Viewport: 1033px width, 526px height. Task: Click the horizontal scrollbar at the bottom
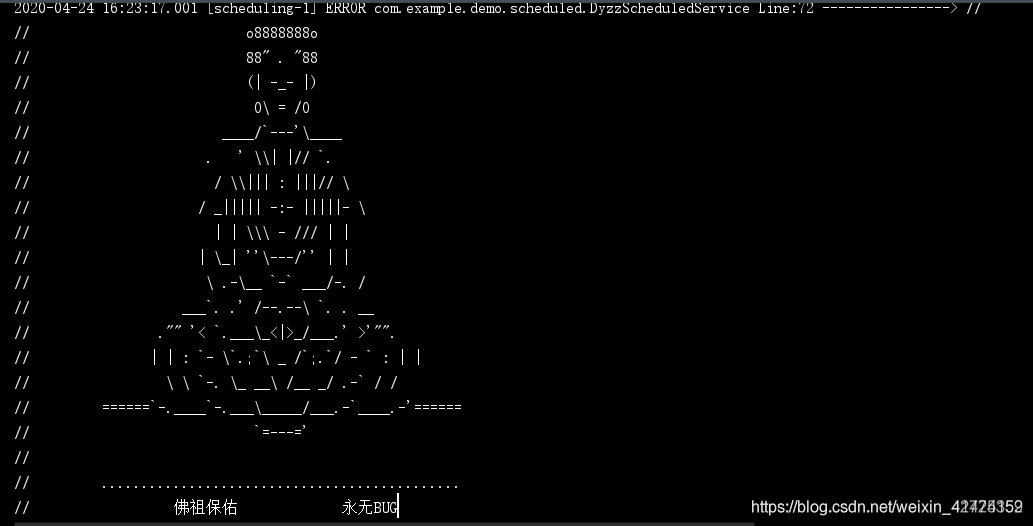tap(384, 523)
